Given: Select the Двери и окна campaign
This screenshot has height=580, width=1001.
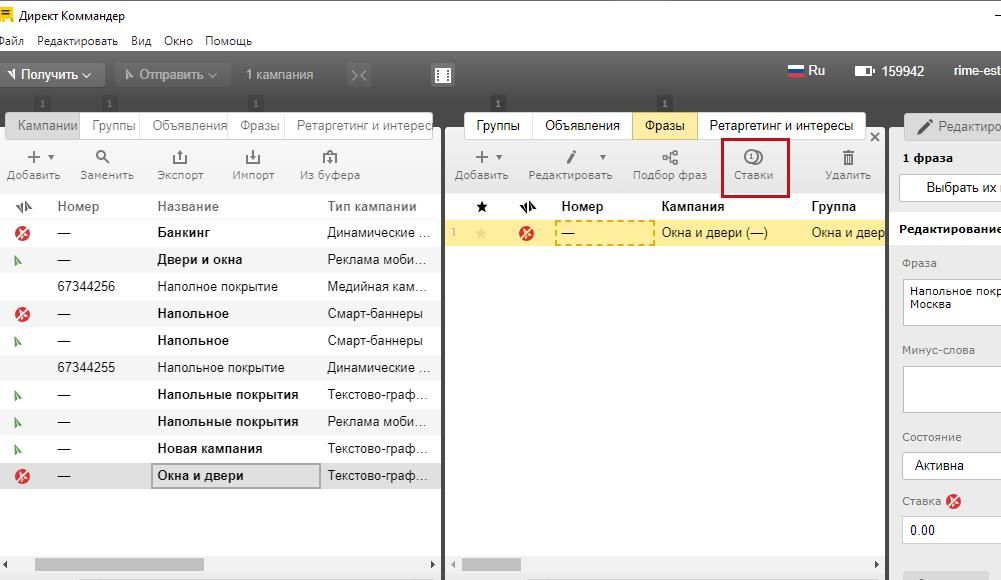Looking at the screenshot, I should 220,260.
